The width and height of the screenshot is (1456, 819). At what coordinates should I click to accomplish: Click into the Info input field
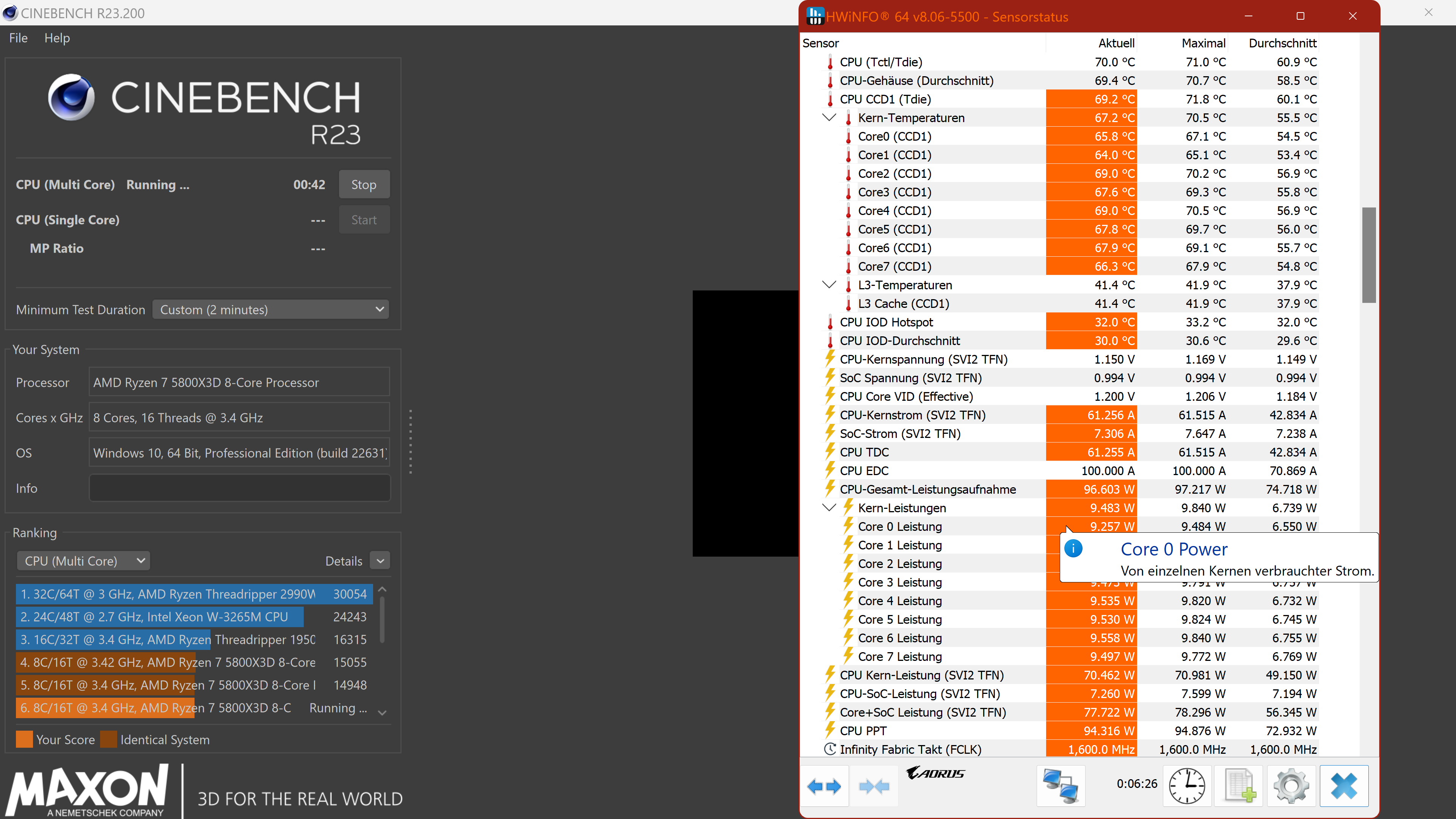click(x=240, y=488)
